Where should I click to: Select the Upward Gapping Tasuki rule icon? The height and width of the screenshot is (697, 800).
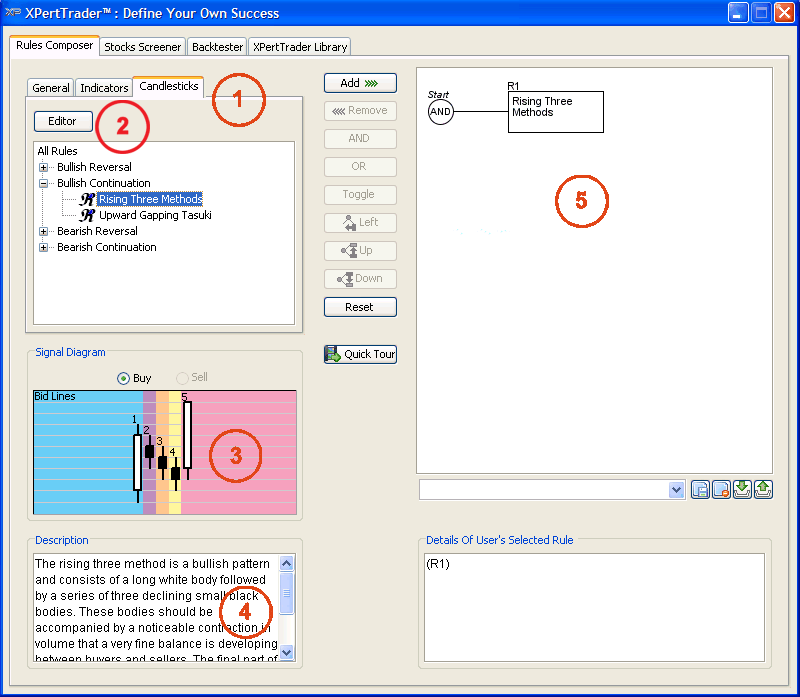tap(88, 215)
